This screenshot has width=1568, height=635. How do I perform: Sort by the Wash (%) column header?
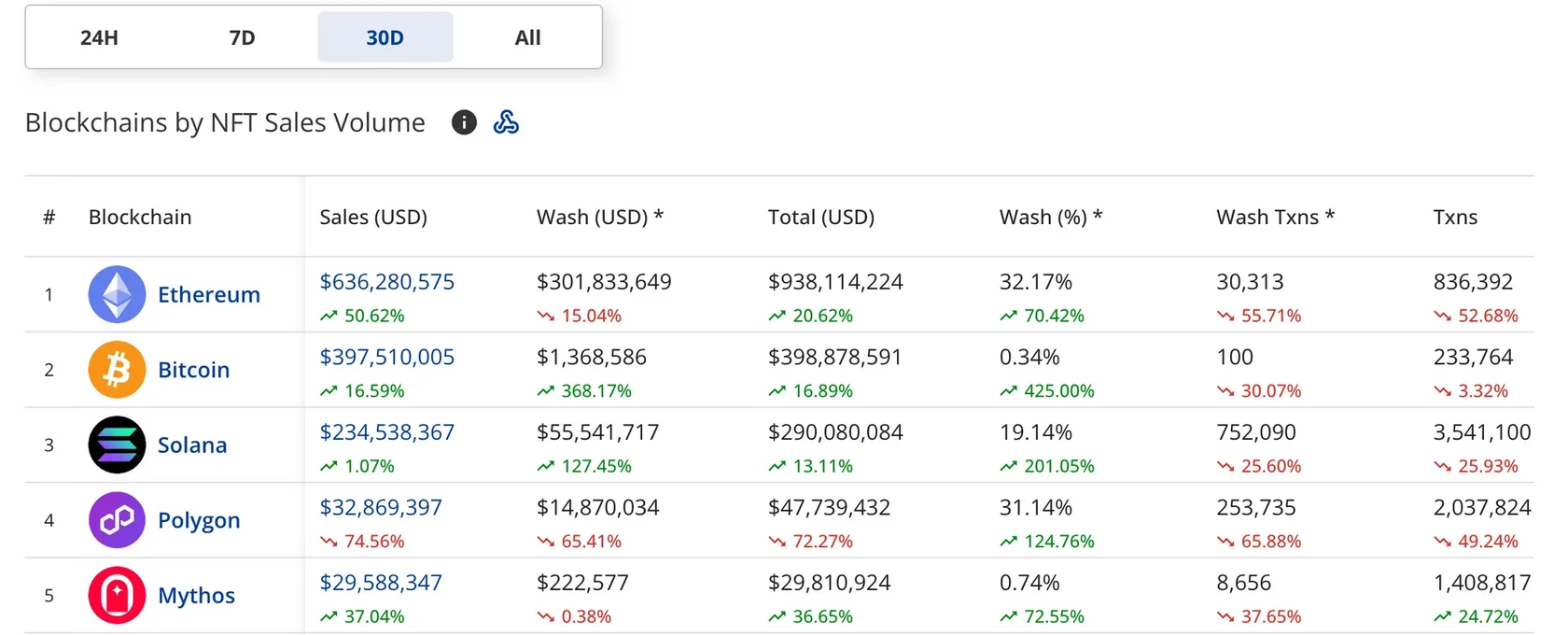[x=1051, y=217]
